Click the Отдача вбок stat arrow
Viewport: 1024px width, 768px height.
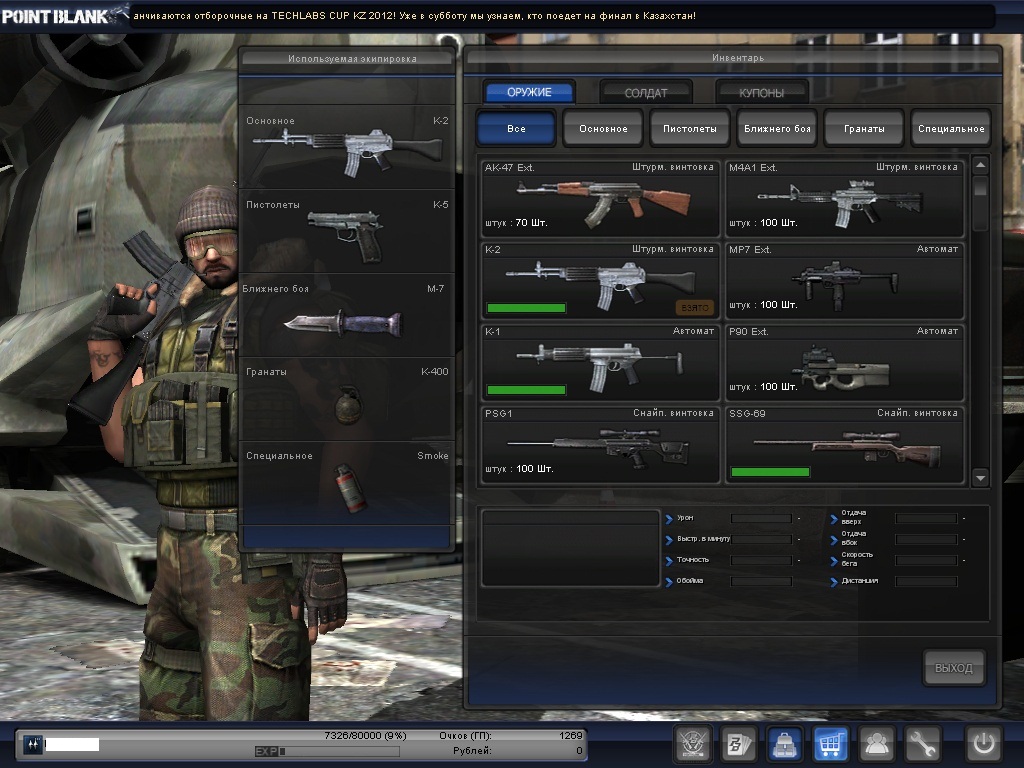point(834,540)
